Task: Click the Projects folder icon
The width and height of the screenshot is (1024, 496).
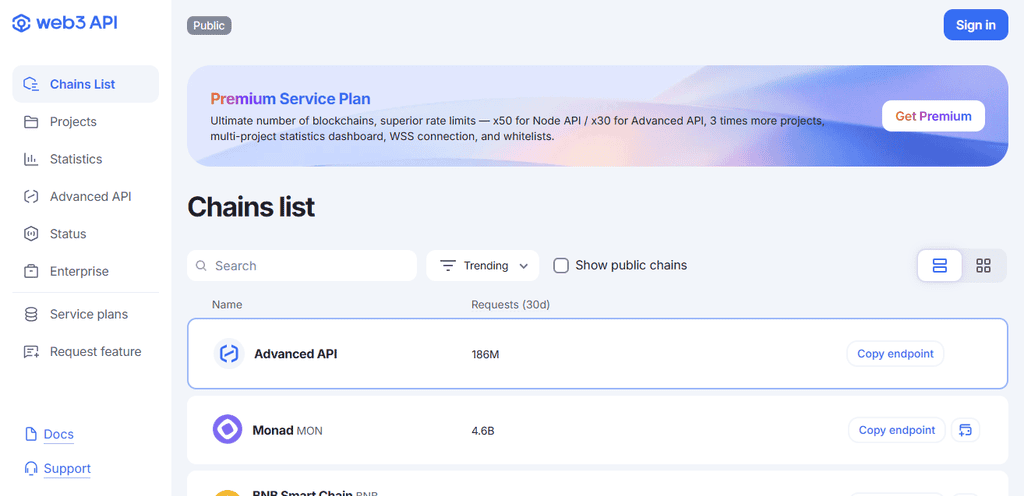Action: tap(31, 122)
